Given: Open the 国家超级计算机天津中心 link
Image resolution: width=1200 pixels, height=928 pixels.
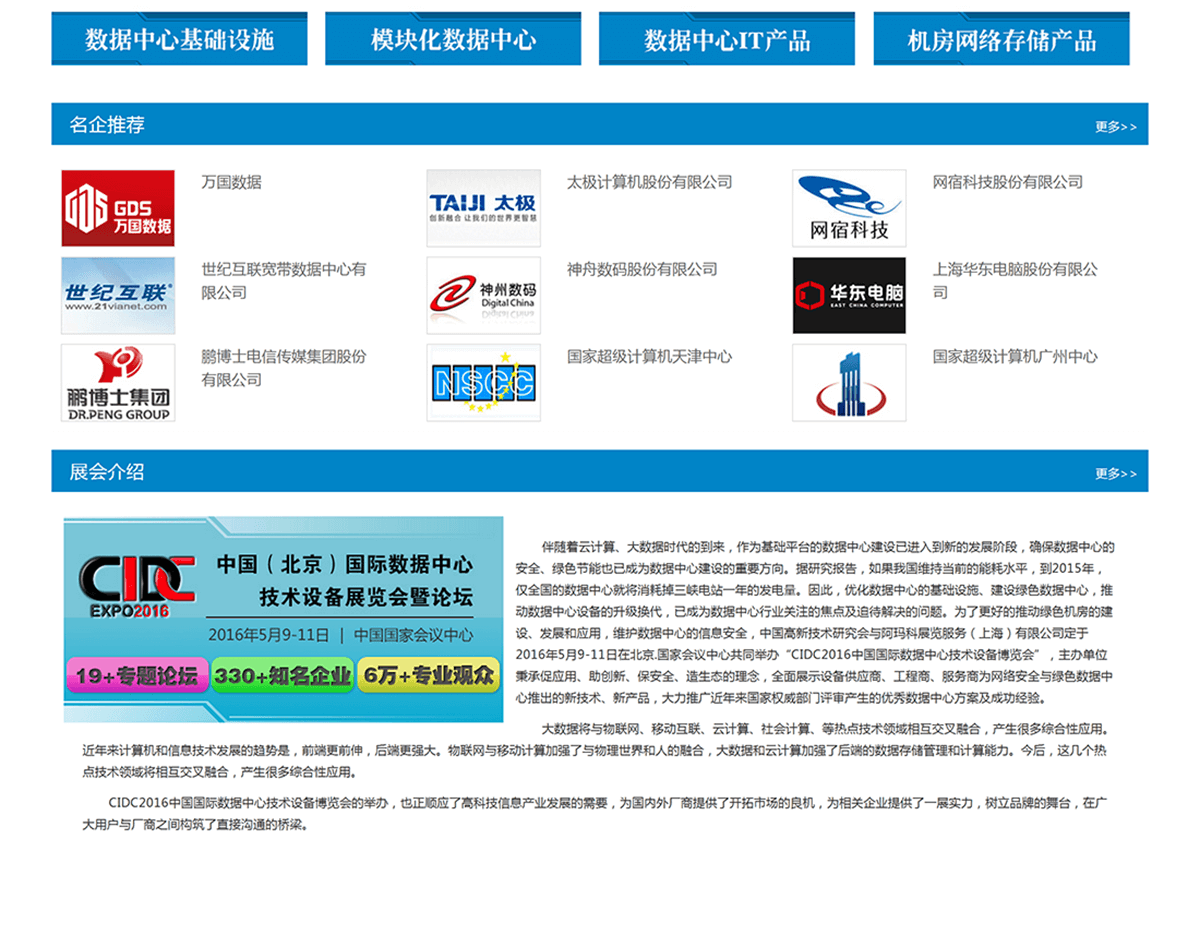Looking at the screenshot, I should point(650,356).
